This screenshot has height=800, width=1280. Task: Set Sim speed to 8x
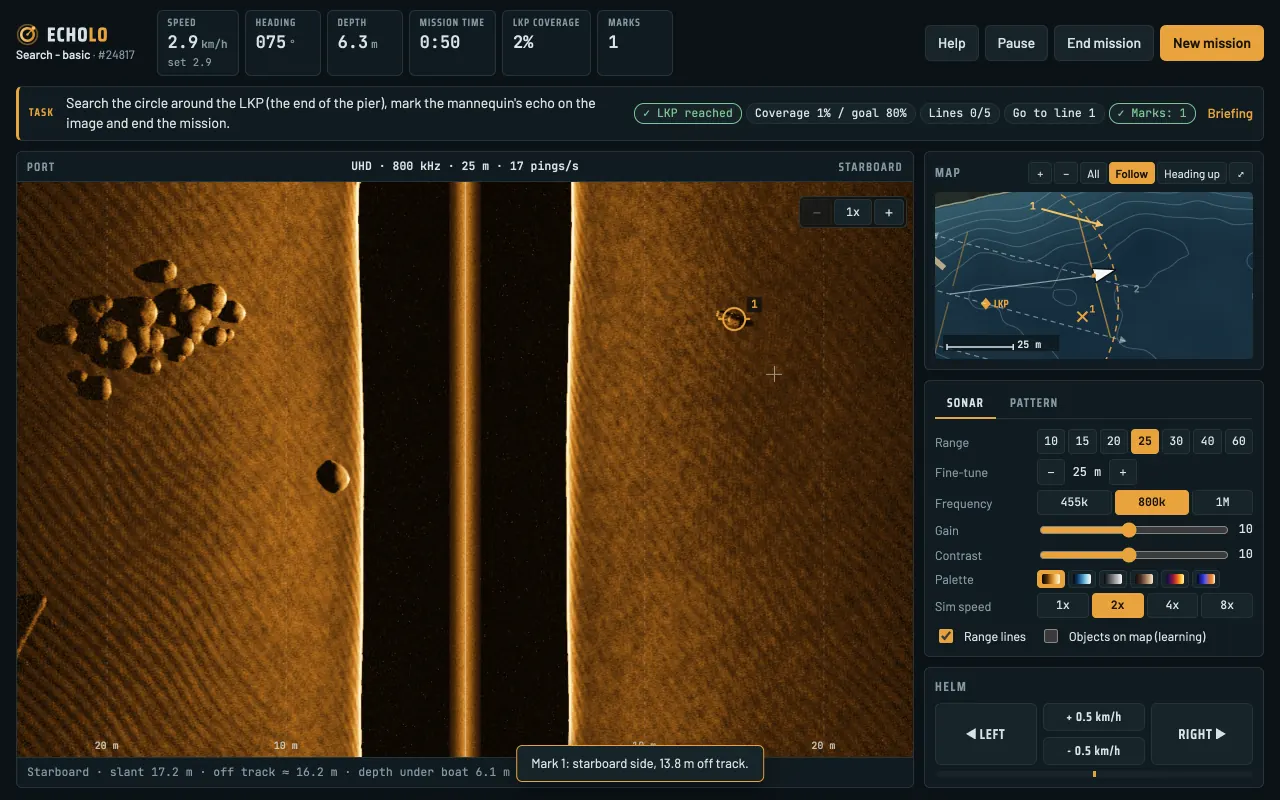tap(1227, 605)
